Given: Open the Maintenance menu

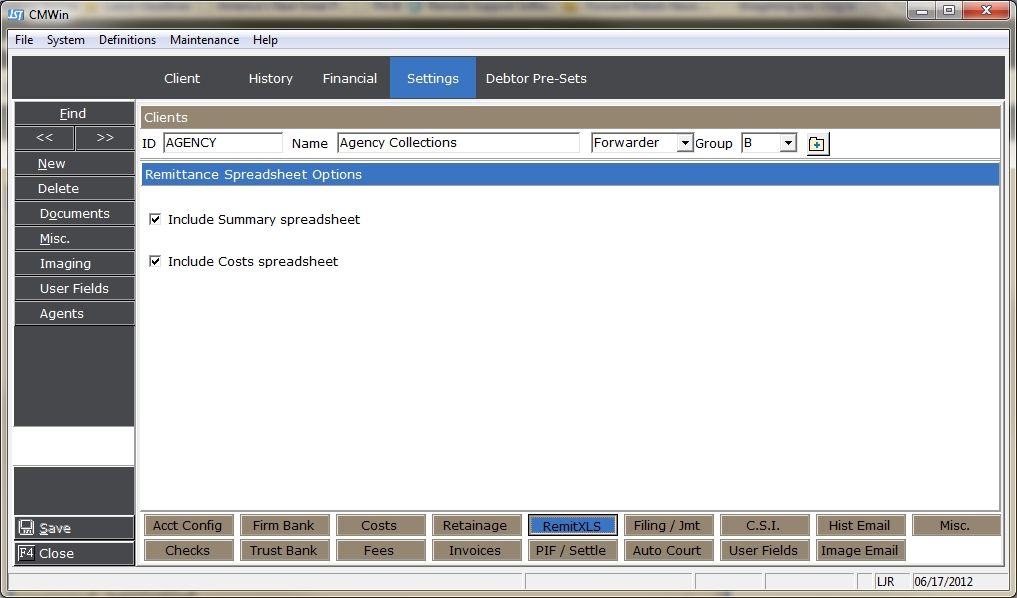Looking at the screenshot, I should (204, 40).
